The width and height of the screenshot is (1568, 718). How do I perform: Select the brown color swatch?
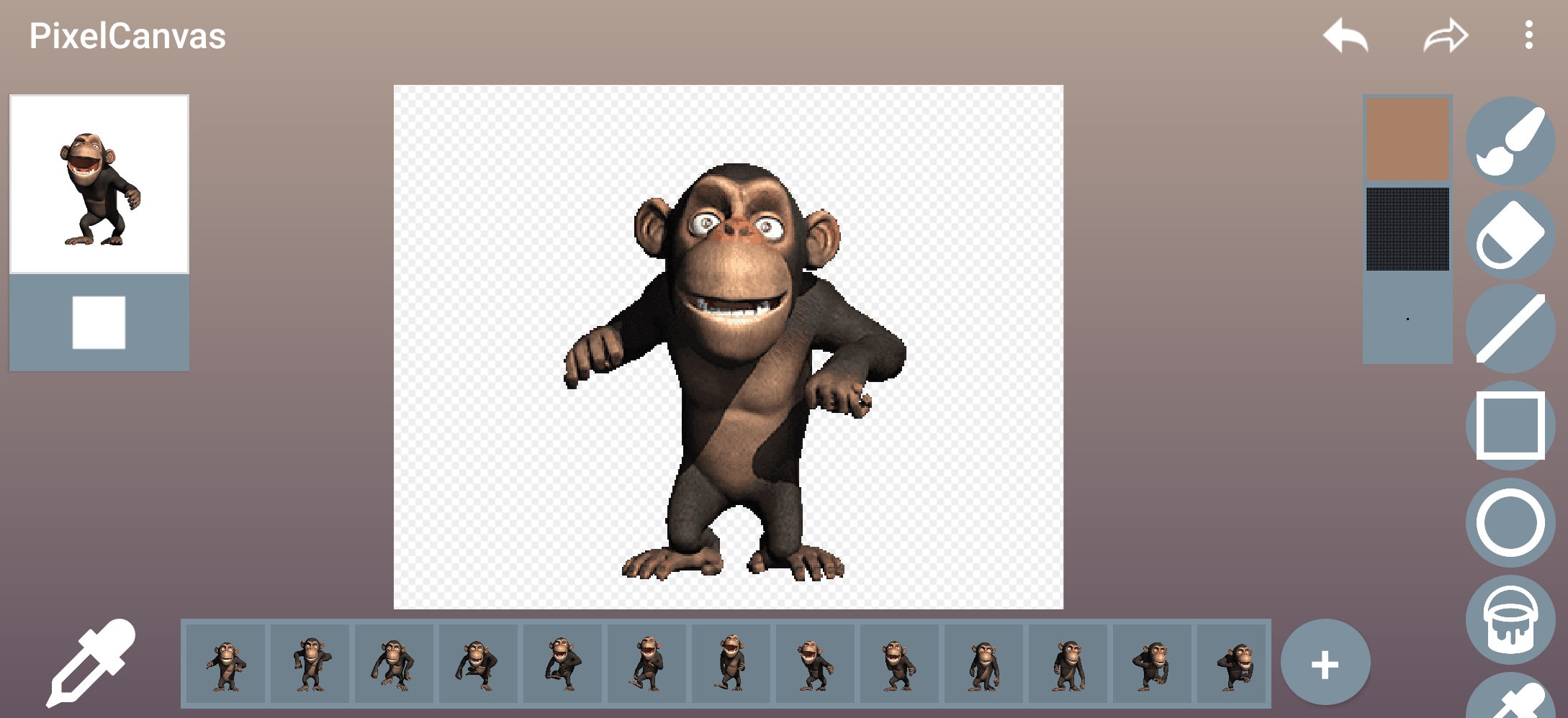pyautogui.click(x=1407, y=139)
